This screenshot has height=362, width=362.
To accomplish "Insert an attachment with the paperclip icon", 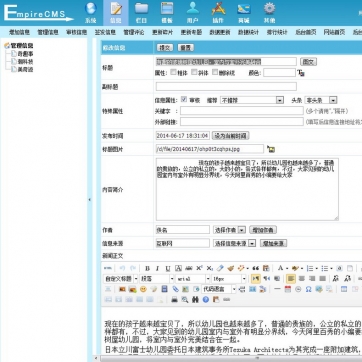I will (x=175, y=289).
